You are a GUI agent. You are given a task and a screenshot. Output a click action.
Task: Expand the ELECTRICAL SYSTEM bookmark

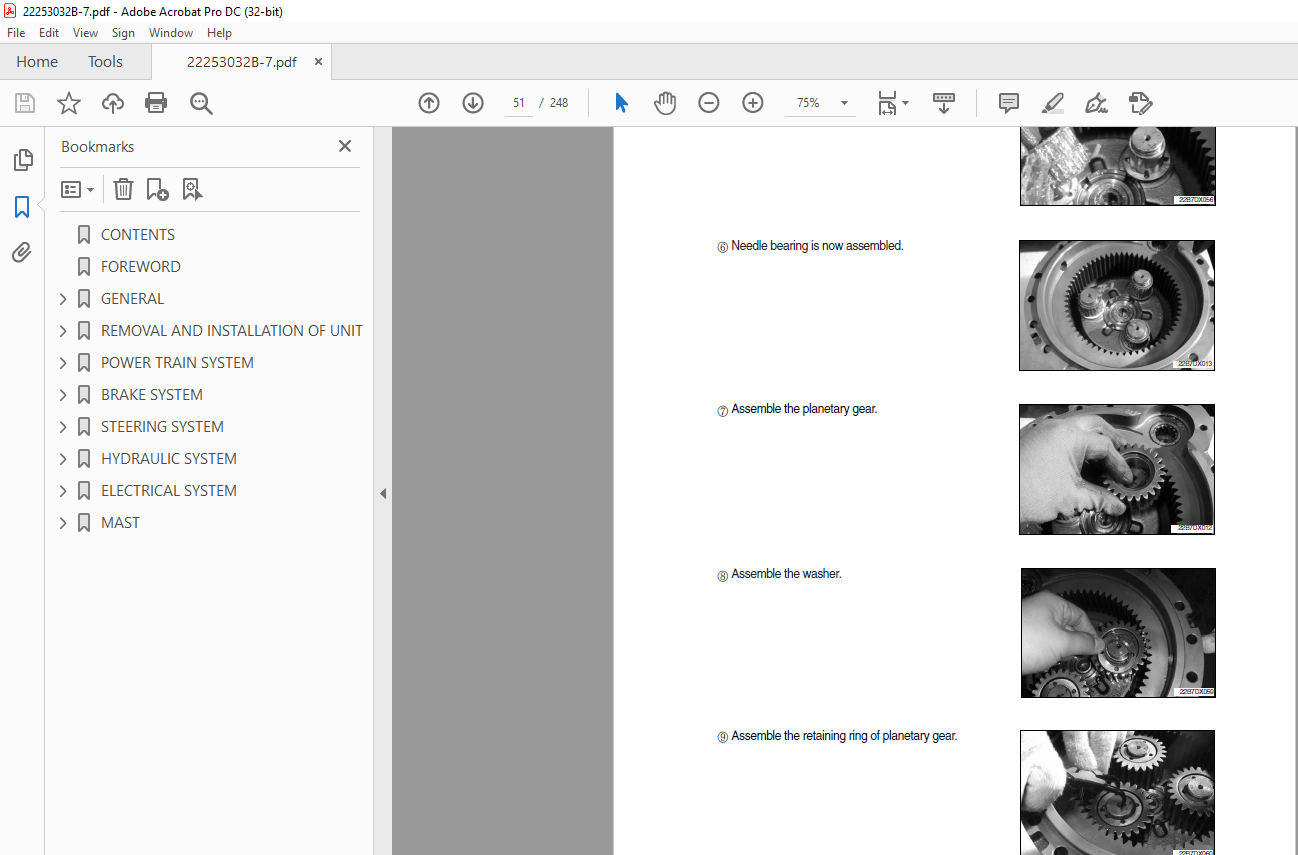pyautogui.click(x=63, y=491)
